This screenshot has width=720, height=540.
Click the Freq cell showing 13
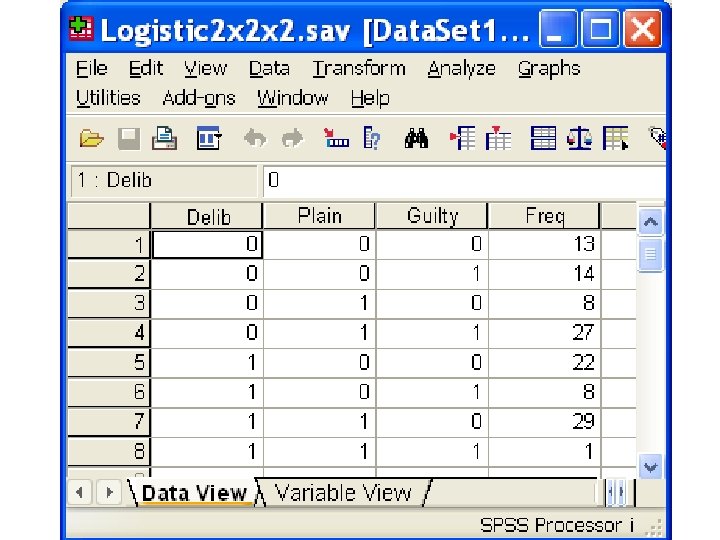click(544, 244)
